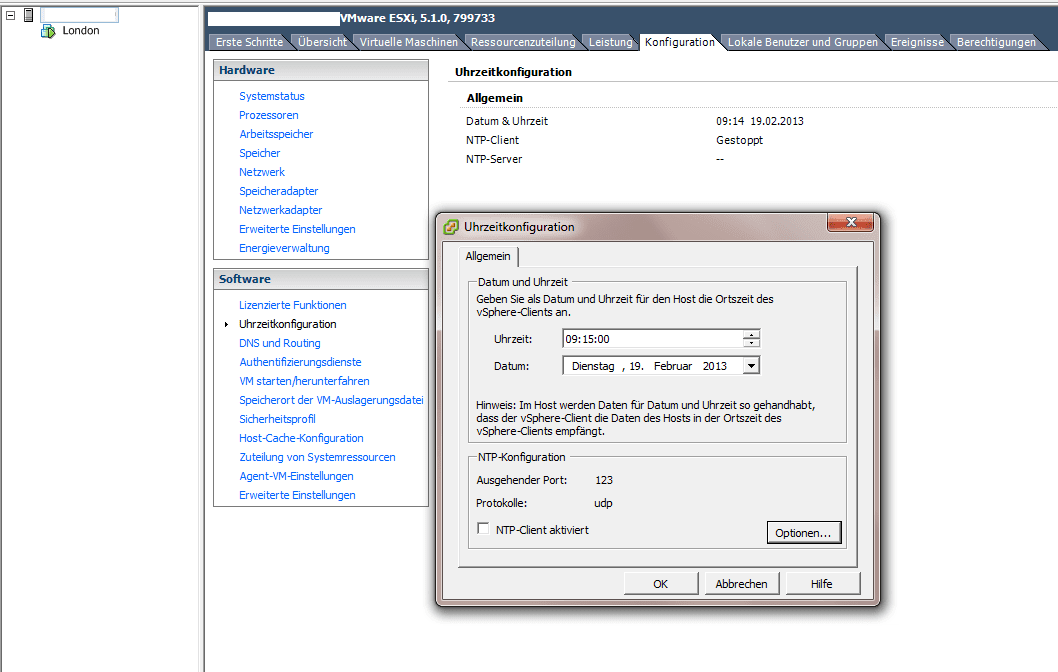This screenshot has width=1058, height=672.
Task: Open the Datum calendar dropdown
Action: coord(751,366)
